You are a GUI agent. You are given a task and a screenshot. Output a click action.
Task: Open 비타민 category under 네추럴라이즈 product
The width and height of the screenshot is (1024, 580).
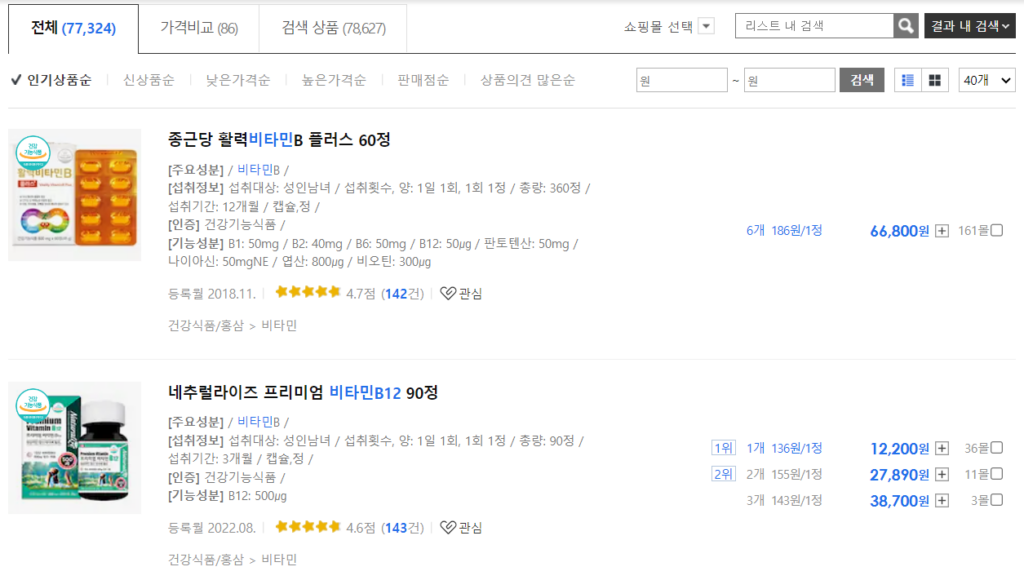tap(279, 559)
